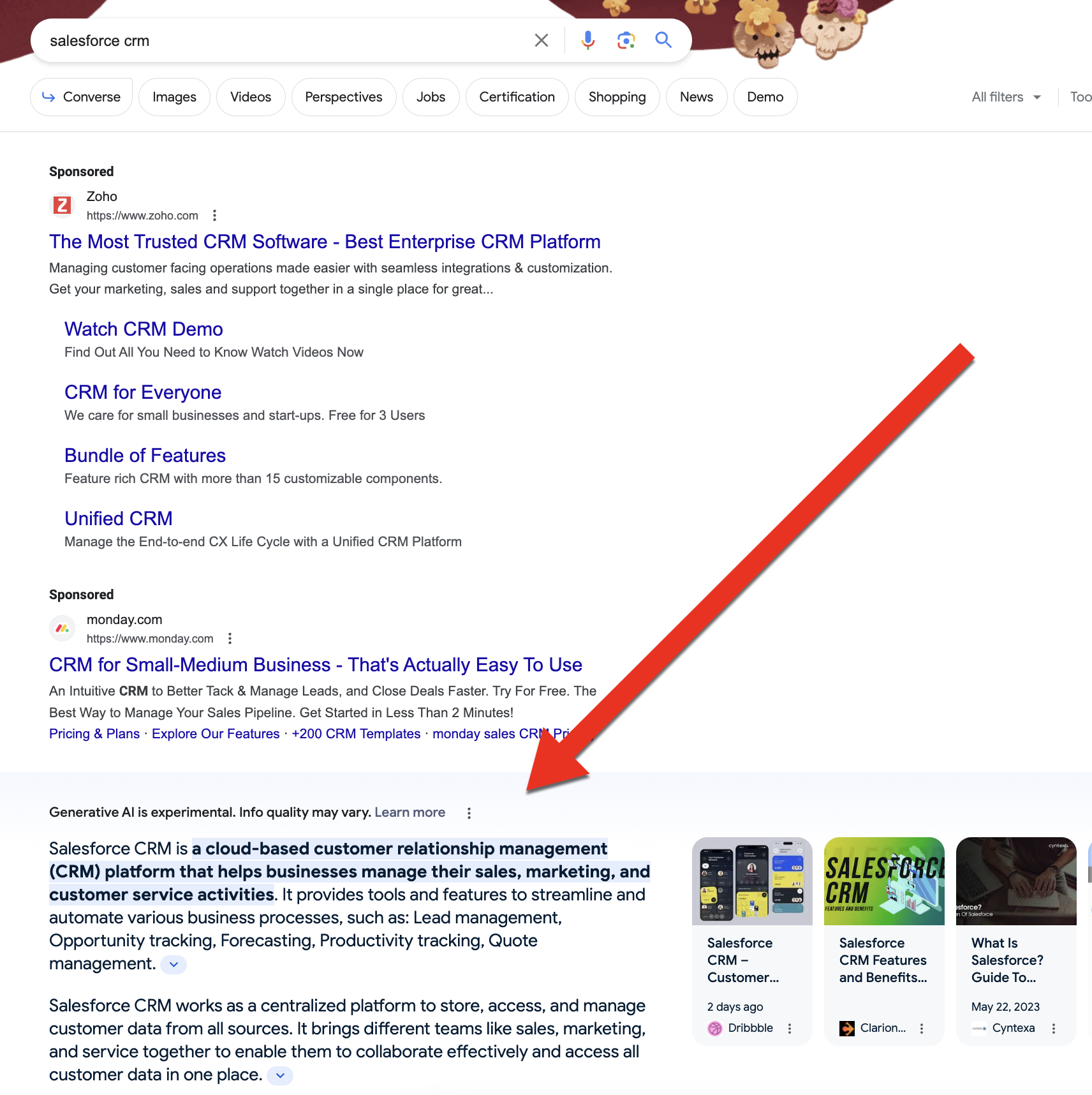Submit the search with the magnifier icon
1092x1095 pixels.
(663, 41)
